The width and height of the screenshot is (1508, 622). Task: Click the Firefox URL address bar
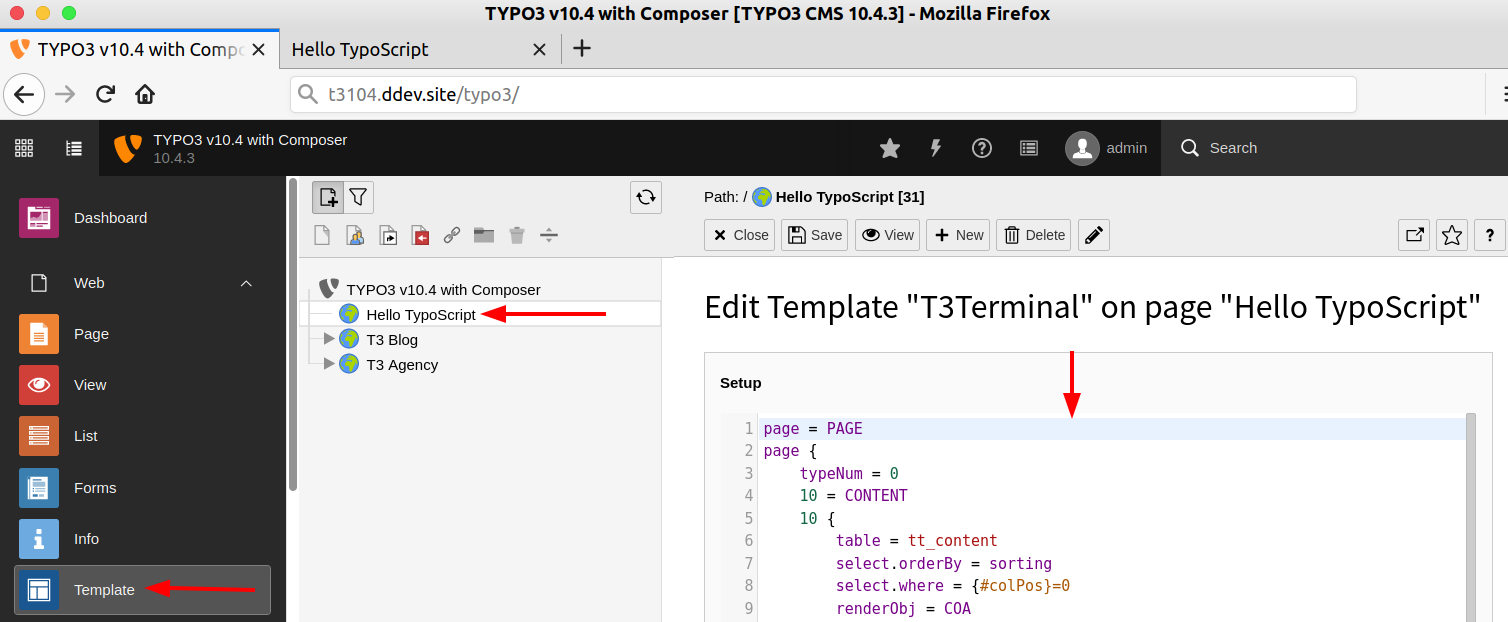click(820, 95)
